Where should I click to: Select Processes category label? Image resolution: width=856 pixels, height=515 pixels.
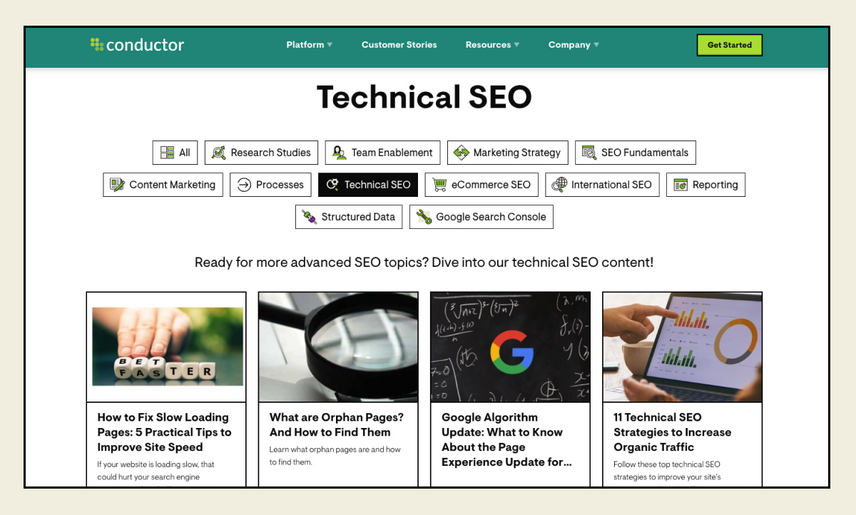(x=280, y=185)
